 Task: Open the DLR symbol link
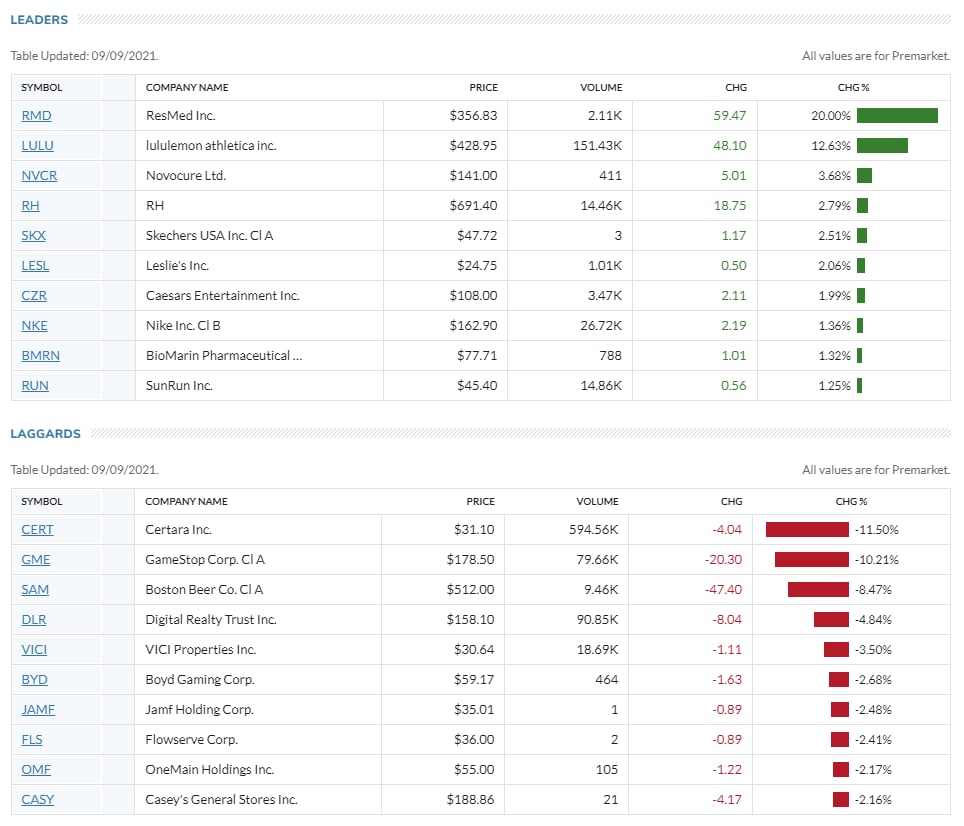click(x=34, y=620)
